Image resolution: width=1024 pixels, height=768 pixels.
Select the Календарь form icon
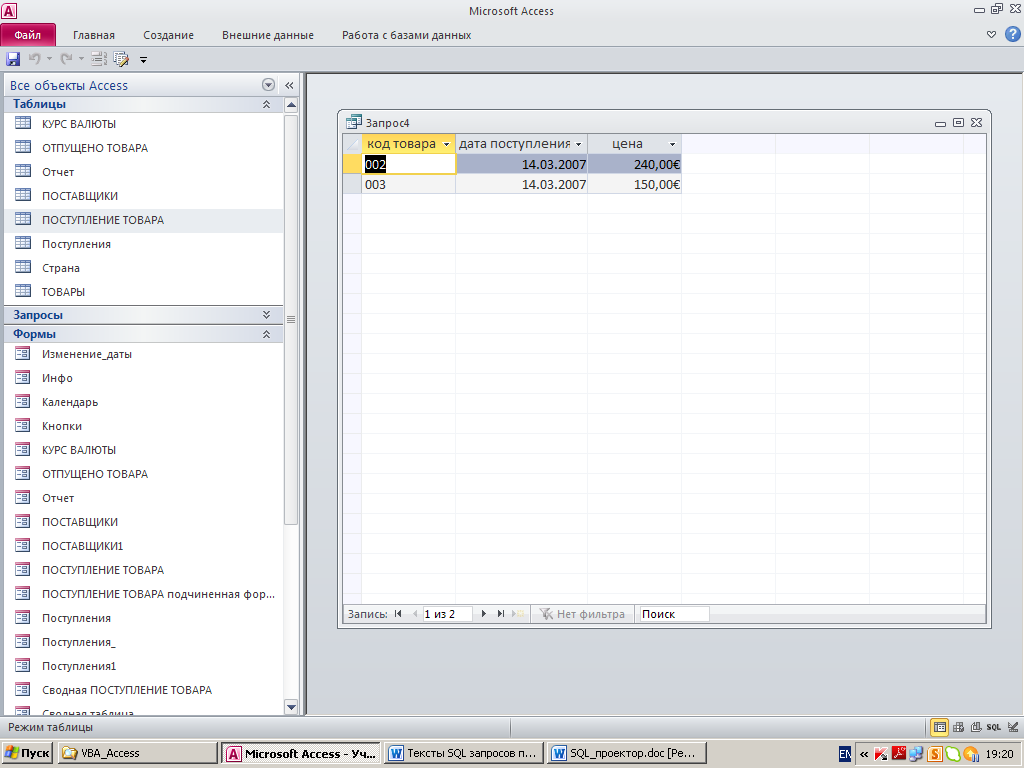tap(23, 402)
